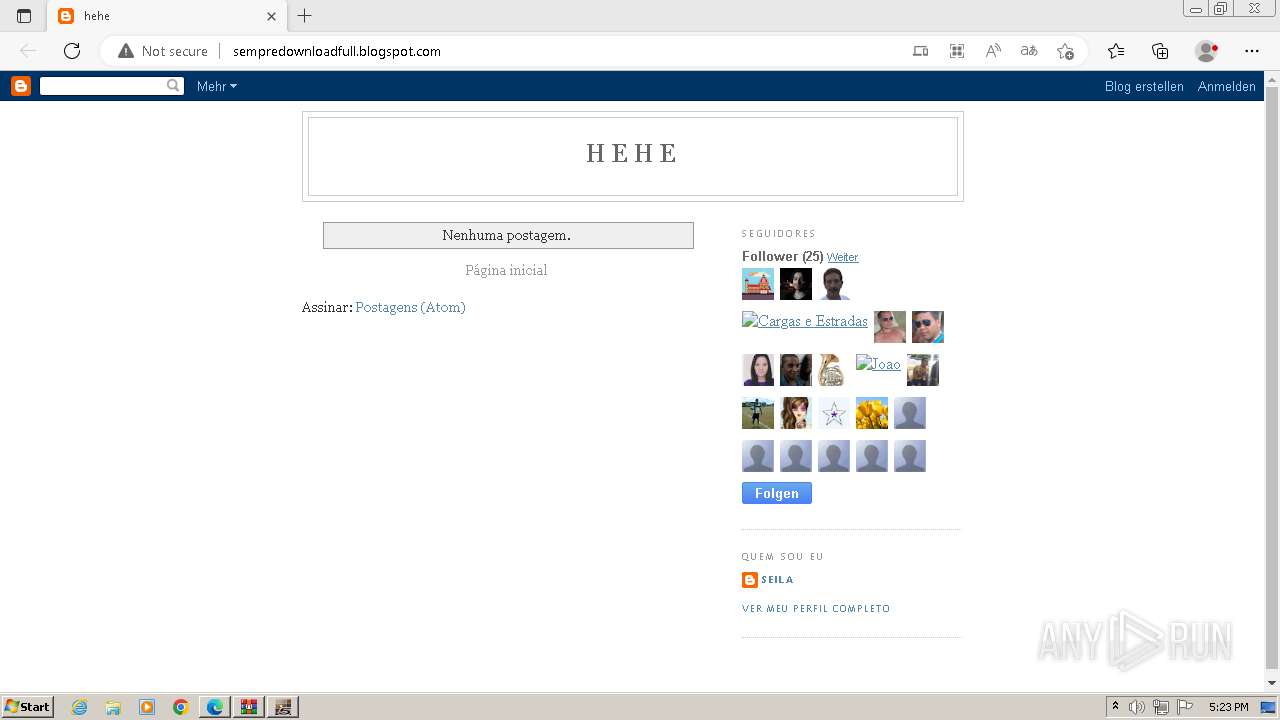The height and width of the screenshot is (720, 1280).
Task: Open File Explorer from taskbar
Action: coord(113,707)
